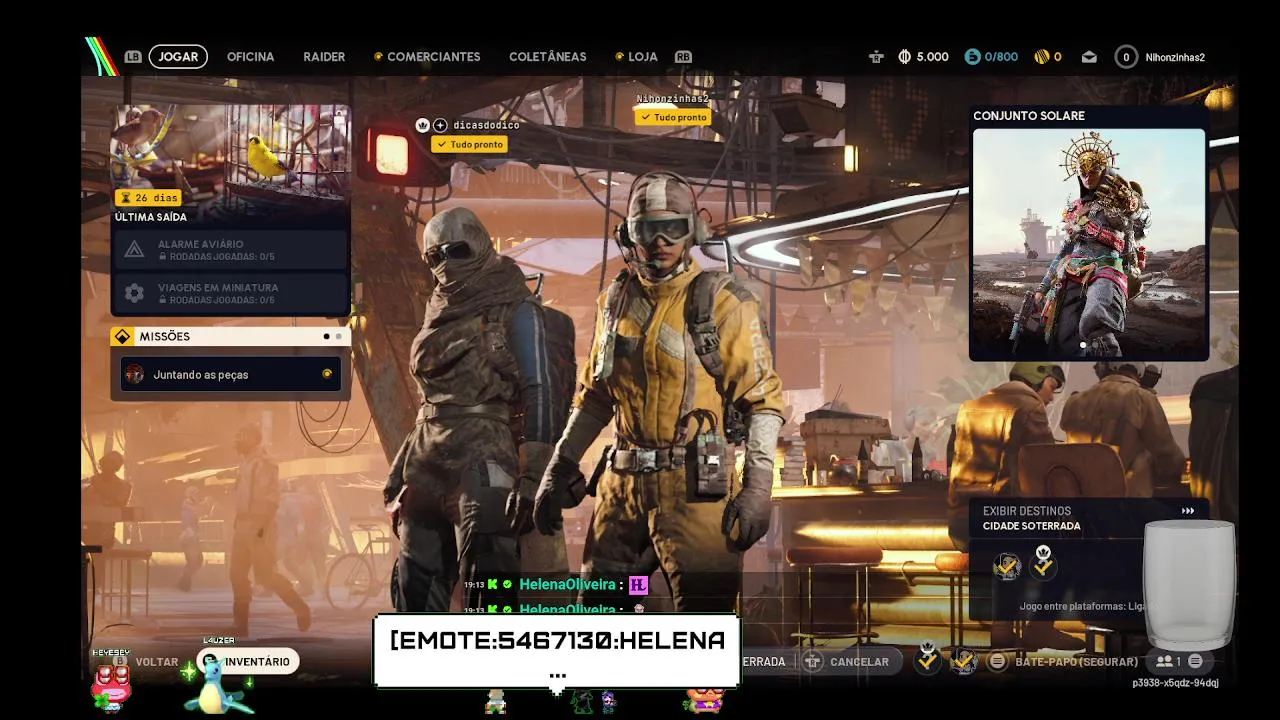Open the Juntando as peças mission
Image resolution: width=1280 pixels, height=720 pixels.
point(231,374)
